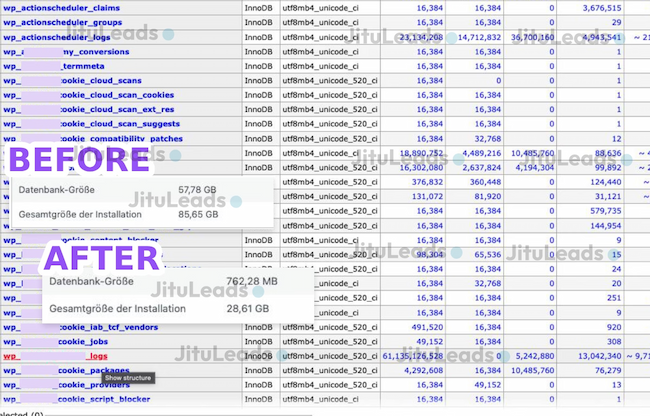Image resolution: width=650 pixels, height=416 pixels.
Task: Click the row count 99,892
Action: (x=608, y=168)
